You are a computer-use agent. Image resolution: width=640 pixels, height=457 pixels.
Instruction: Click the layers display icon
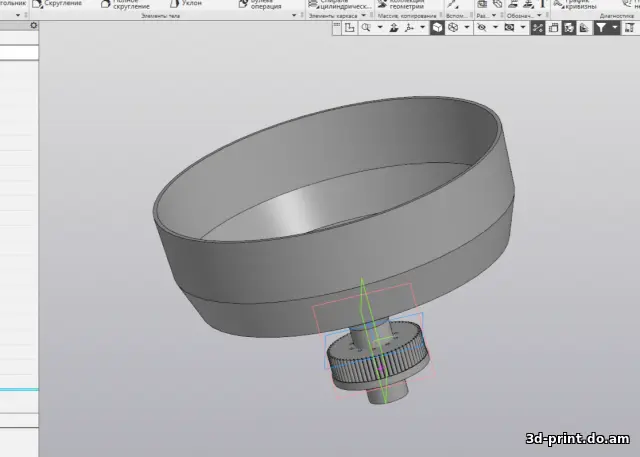click(x=584, y=28)
